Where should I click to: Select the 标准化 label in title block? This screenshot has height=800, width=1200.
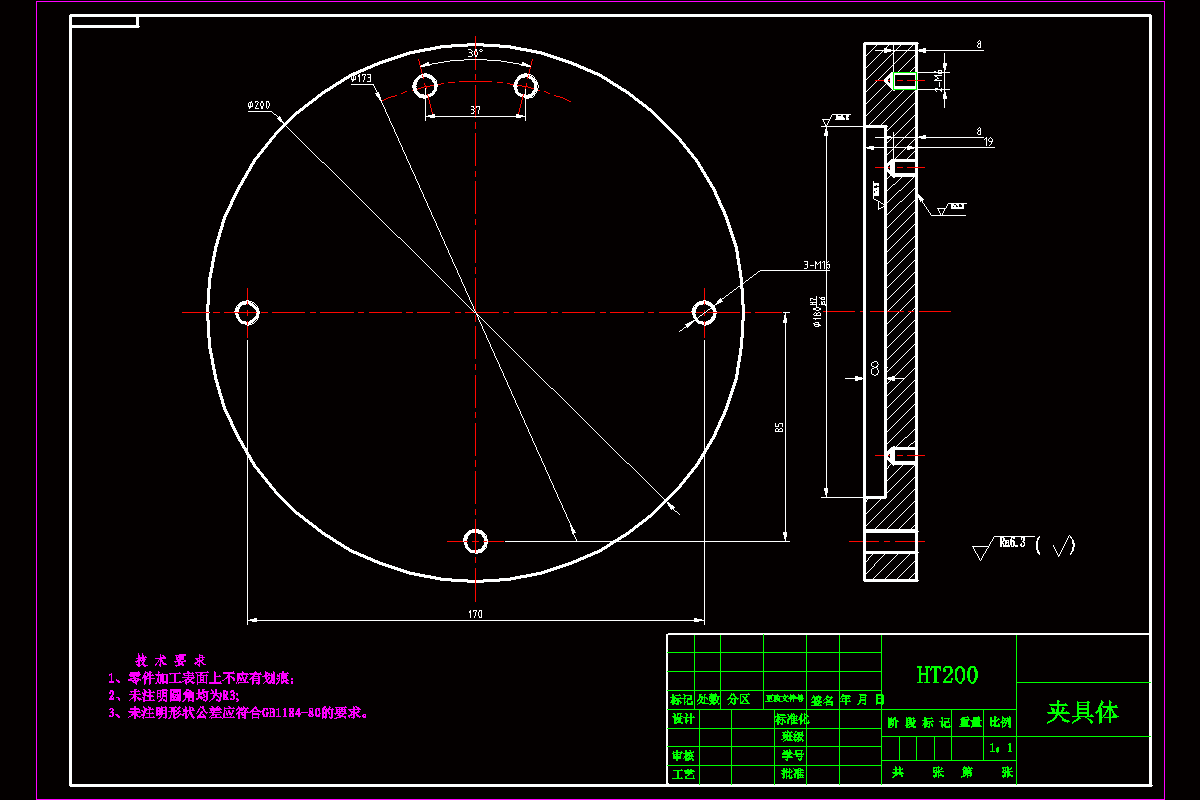coord(792,719)
